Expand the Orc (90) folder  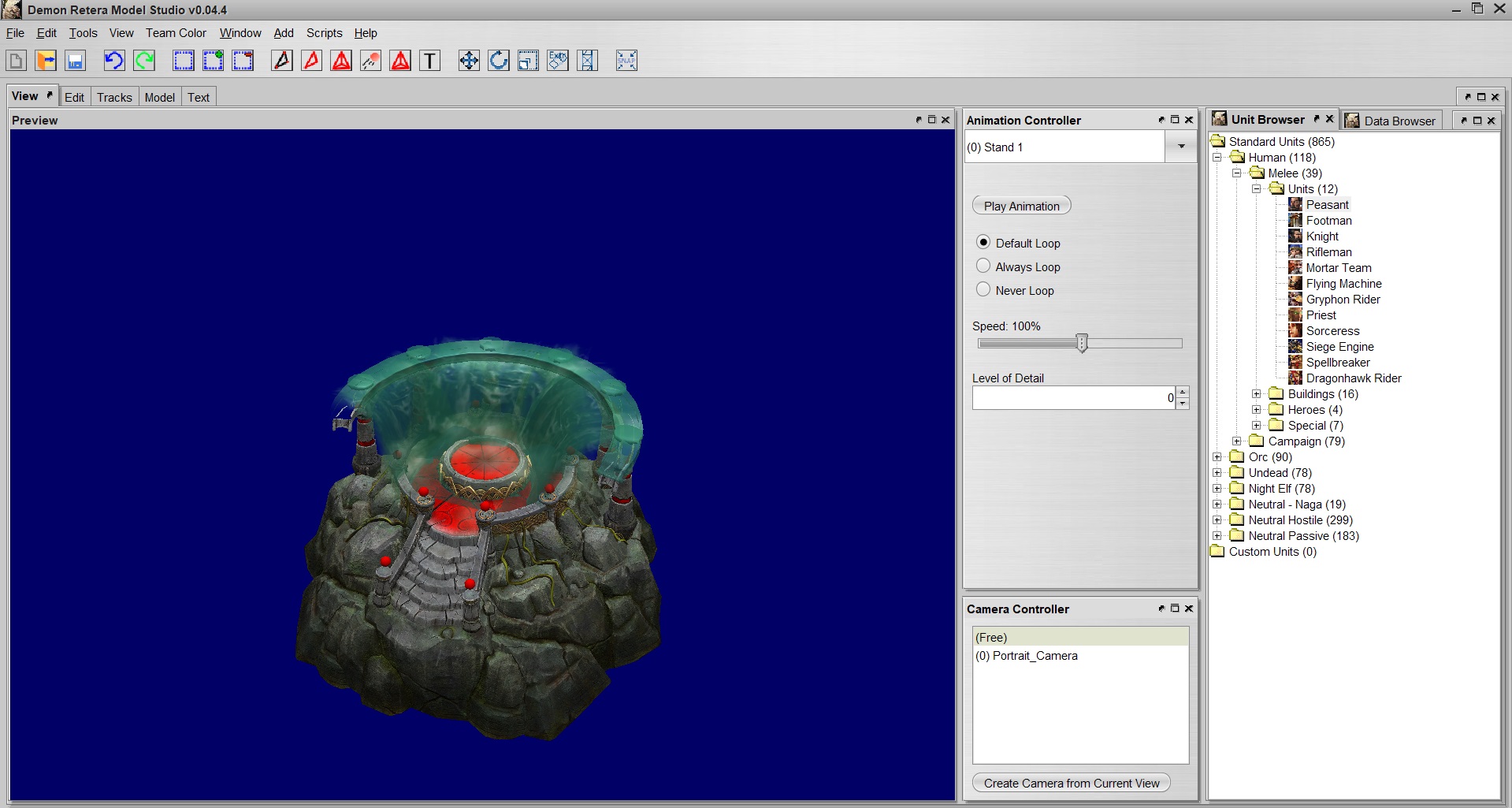(x=1217, y=457)
